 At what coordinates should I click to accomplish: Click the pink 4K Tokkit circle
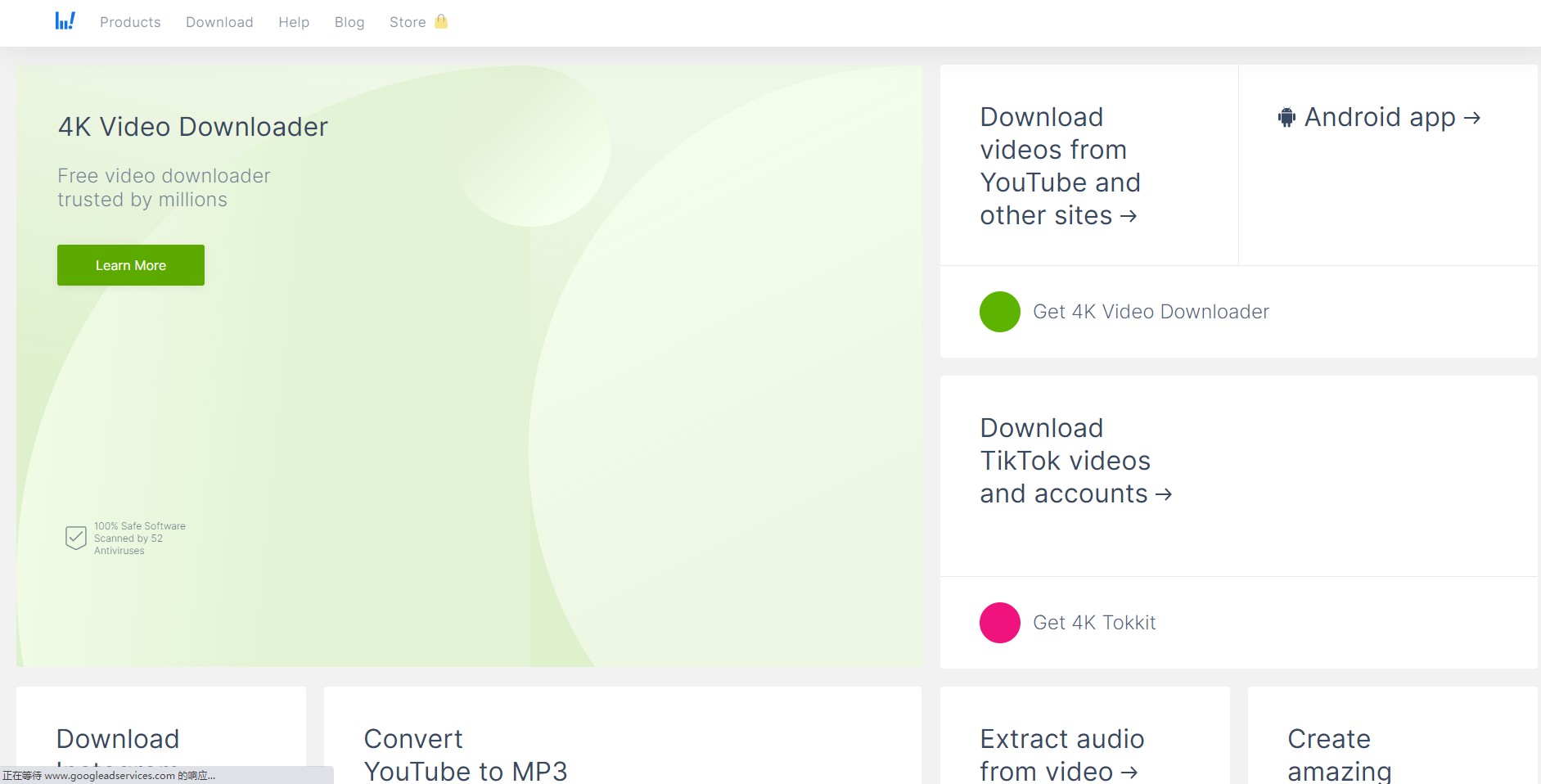[1000, 623]
